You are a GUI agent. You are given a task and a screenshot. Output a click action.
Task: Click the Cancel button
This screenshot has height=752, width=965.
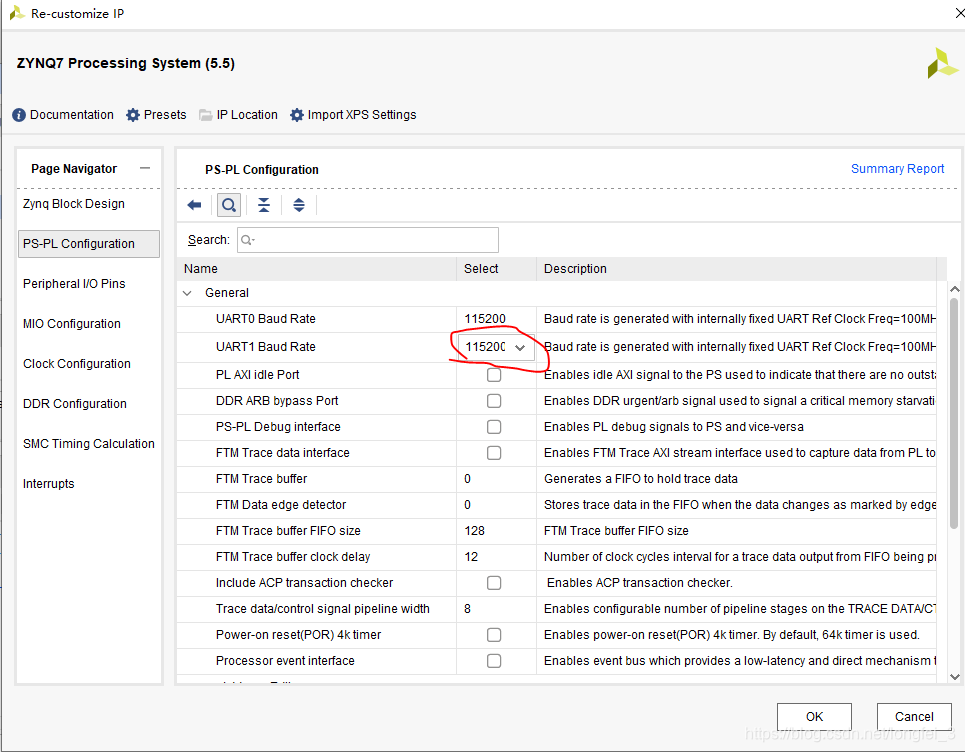[914, 716]
